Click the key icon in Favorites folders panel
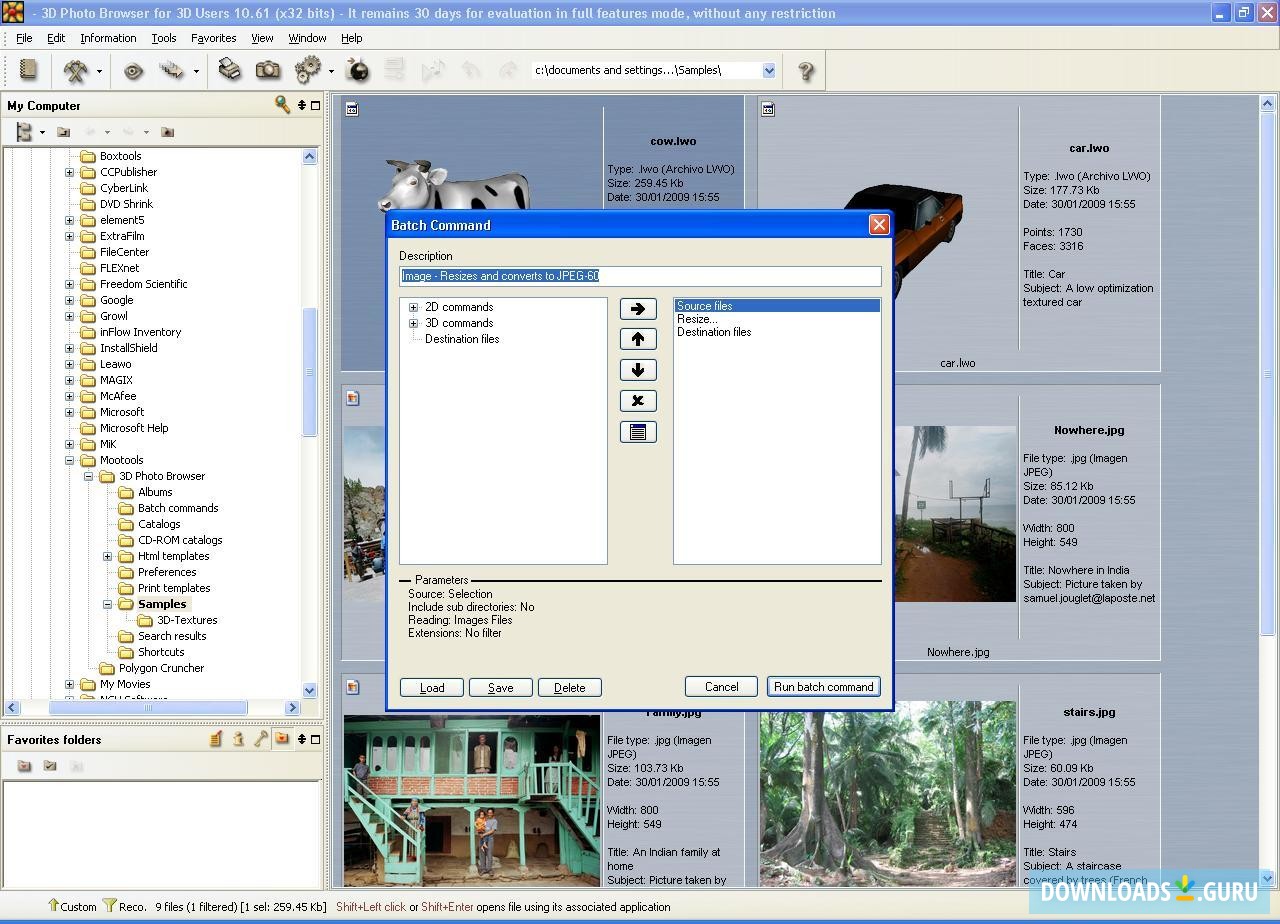 258,739
